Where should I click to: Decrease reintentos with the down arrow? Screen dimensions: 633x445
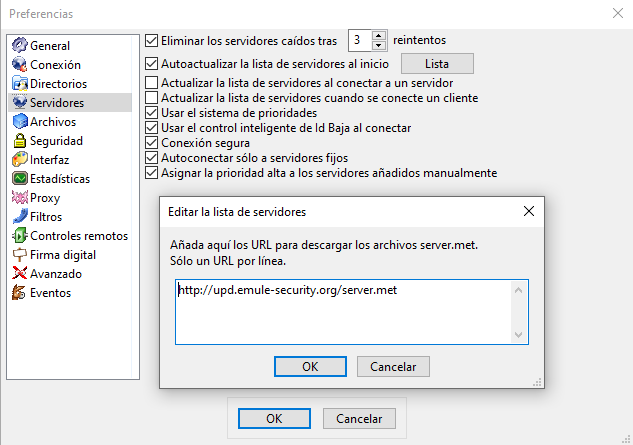pos(378,45)
